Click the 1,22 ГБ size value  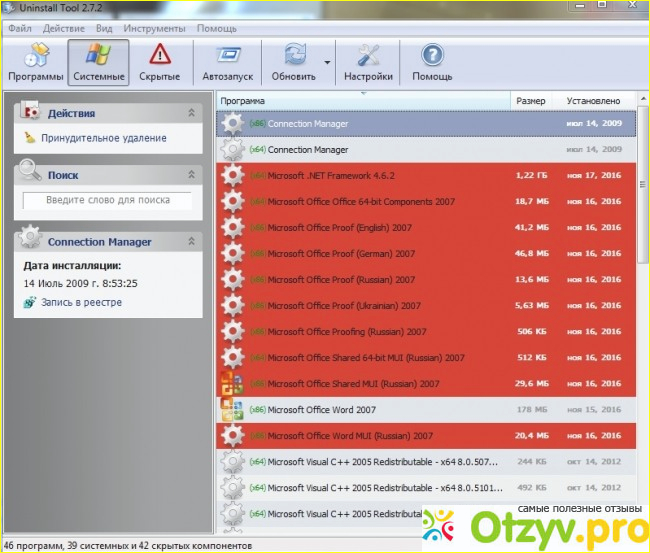pyautogui.click(x=531, y=175)
